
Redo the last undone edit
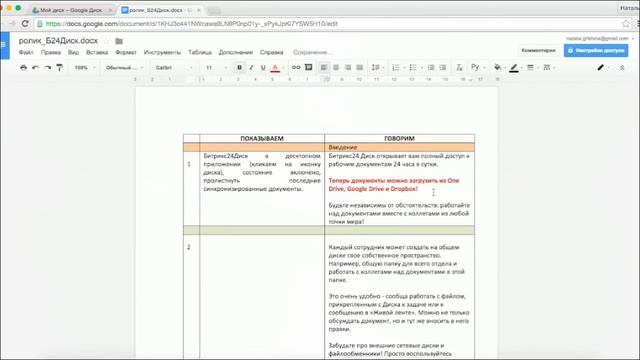(x=47, y=67)
